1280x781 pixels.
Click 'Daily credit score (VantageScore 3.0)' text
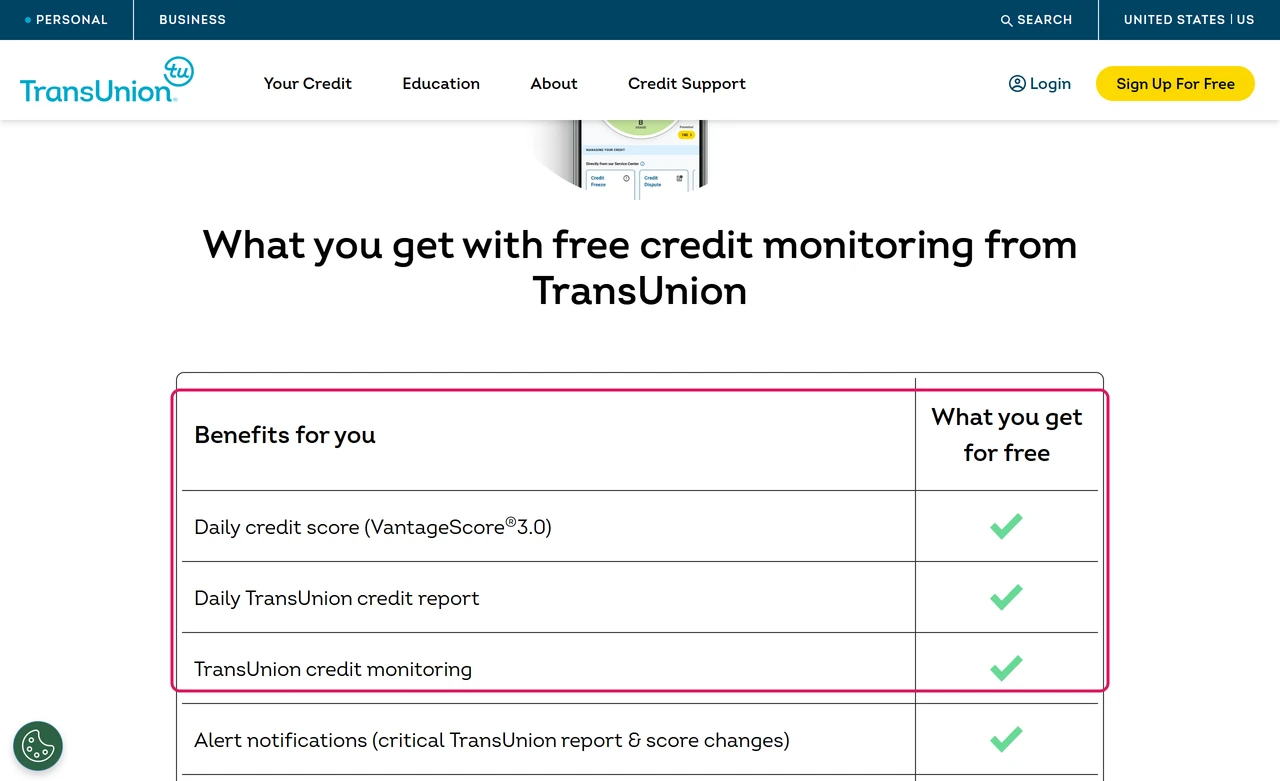[x=373, y=526]
